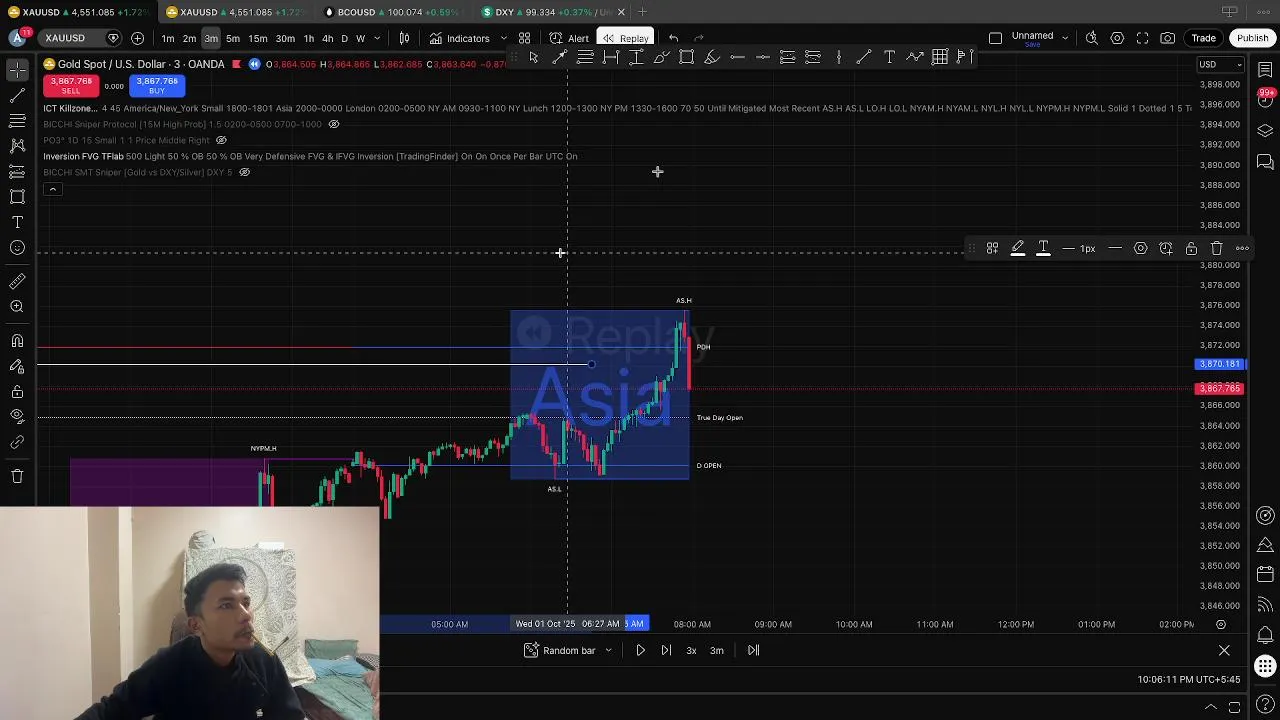Select the crosshair cursor tool in left sidebar
1280x720 pixels.
click(x=17, y=70)
